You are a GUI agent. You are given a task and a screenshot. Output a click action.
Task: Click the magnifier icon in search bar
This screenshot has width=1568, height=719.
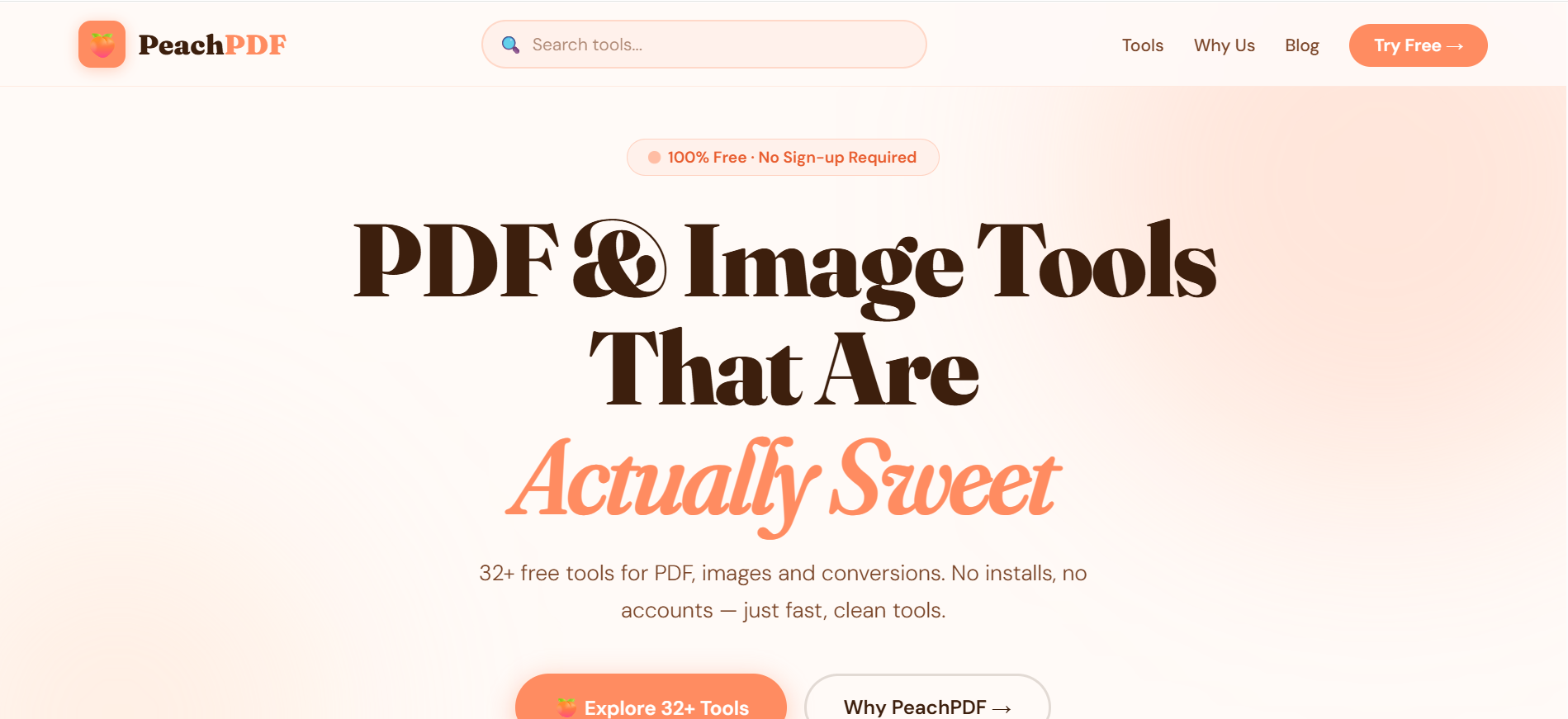[510, 45]
